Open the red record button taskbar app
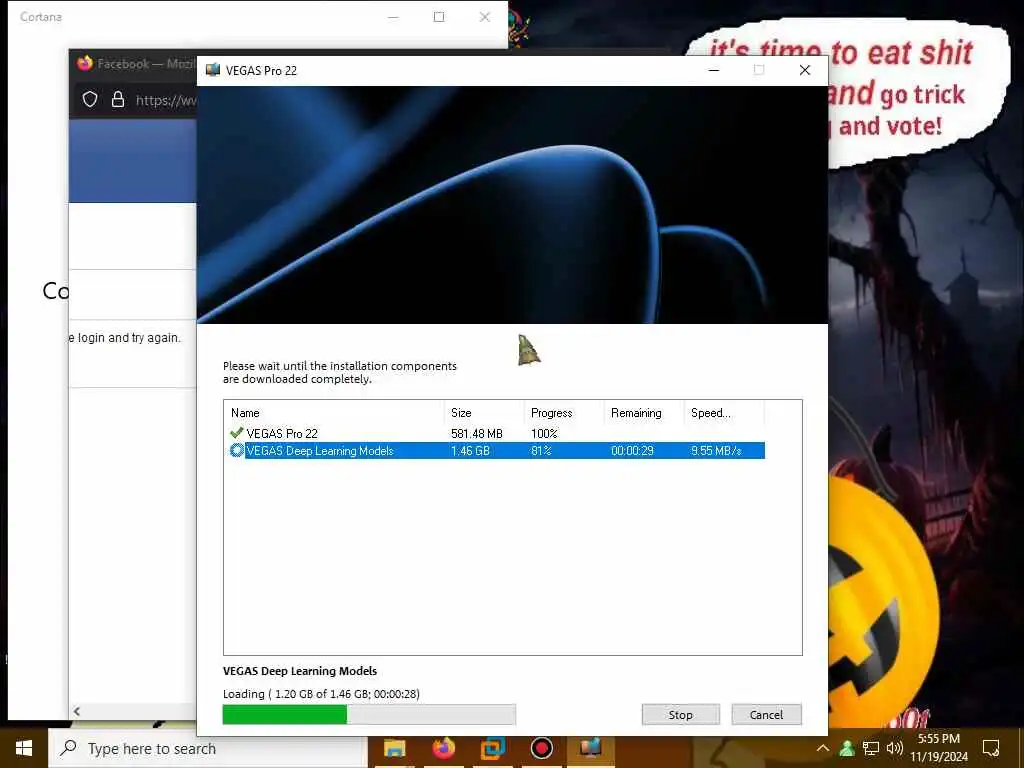The image size is (1024, 768). pos(541,748)
